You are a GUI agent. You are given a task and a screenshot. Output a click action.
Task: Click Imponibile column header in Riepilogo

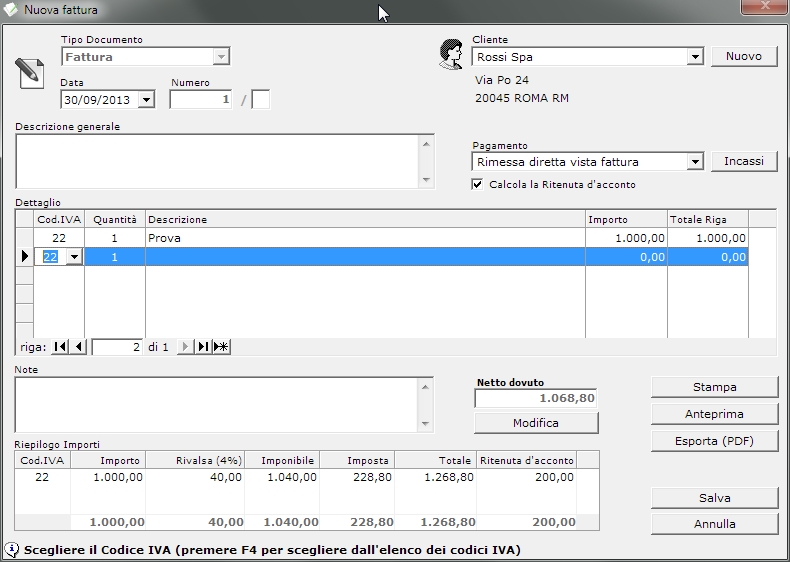click(282, 460)
